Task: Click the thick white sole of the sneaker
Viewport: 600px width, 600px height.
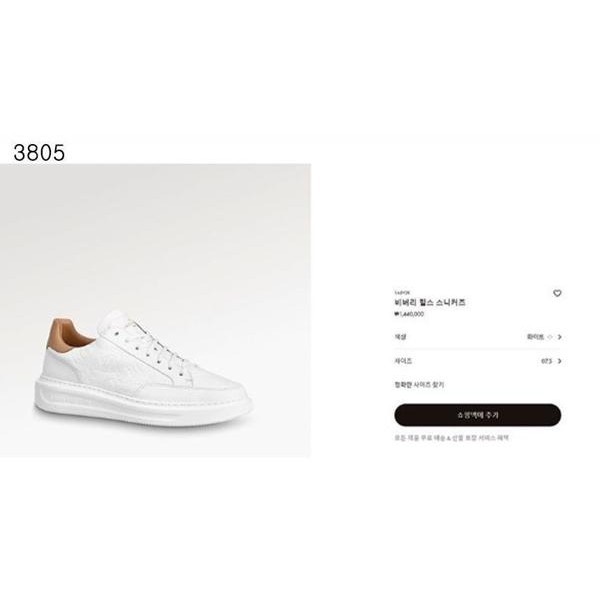Action: (x=143, y=404)
